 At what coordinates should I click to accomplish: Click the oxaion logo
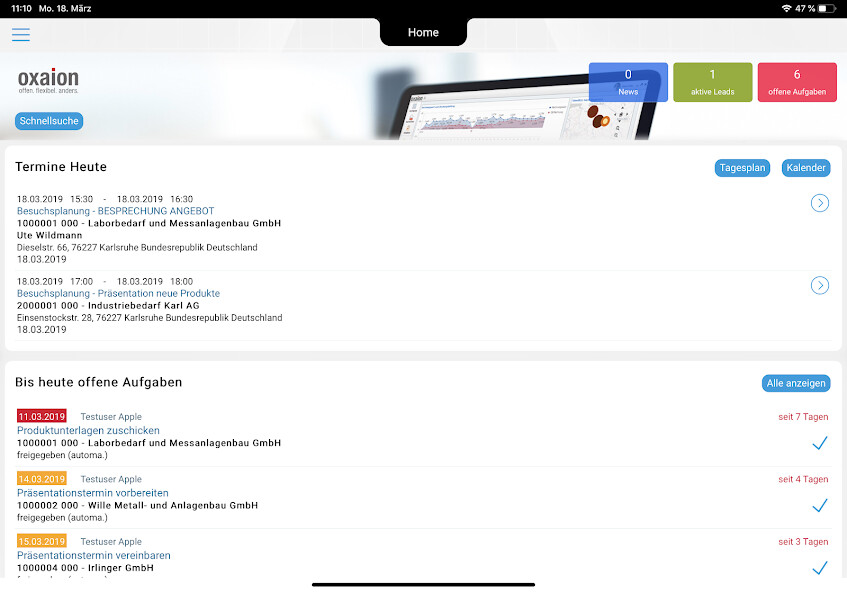pyautogui.click(x=48, y=80)
